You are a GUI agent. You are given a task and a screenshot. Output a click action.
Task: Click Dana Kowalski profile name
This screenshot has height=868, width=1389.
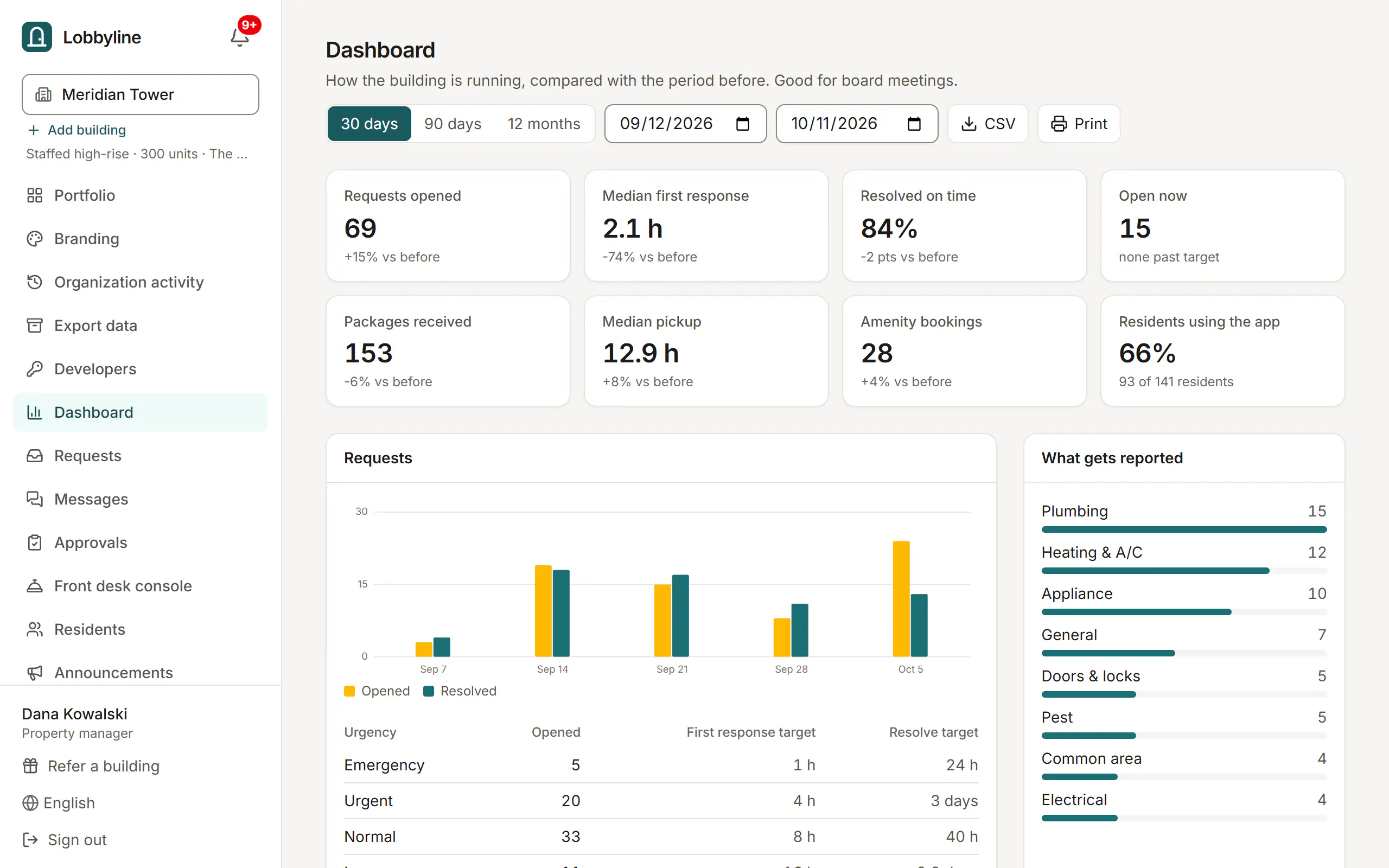[x=75, y=714]
